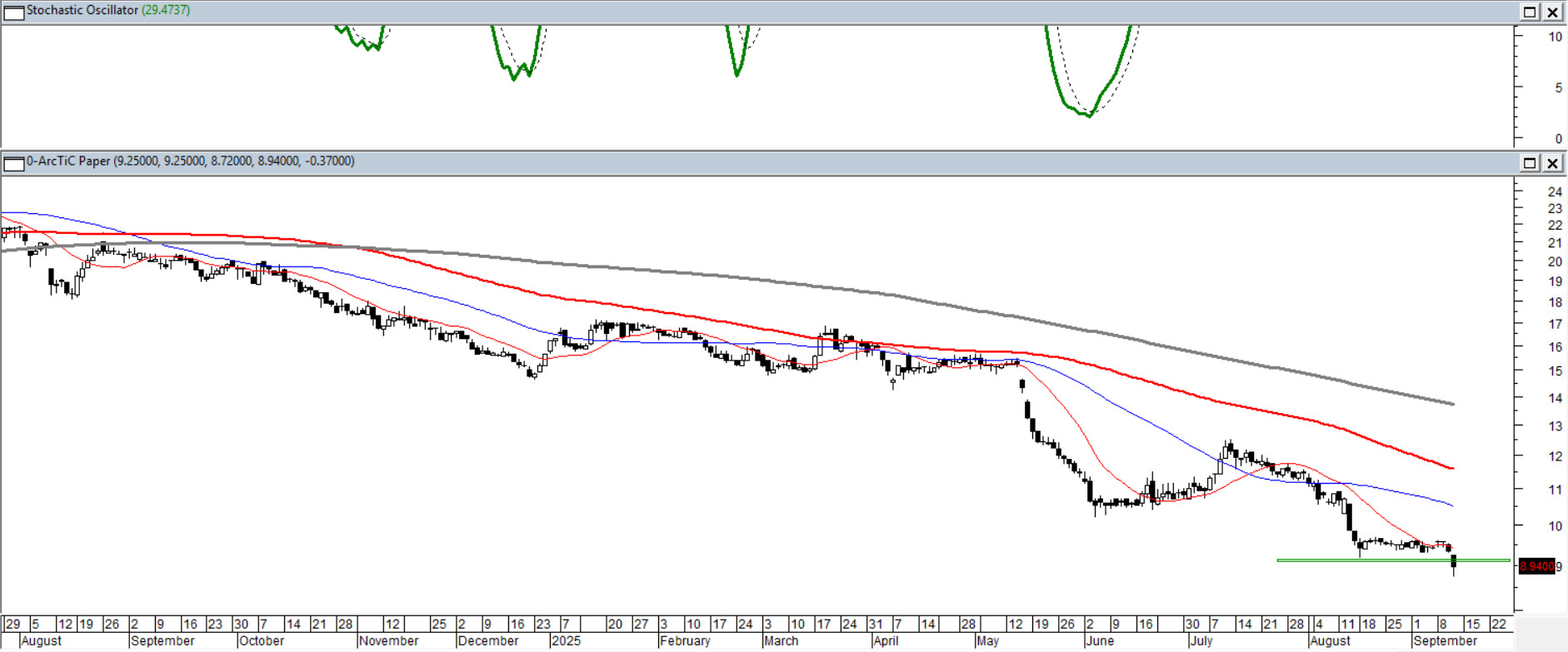The image size is (1568, 652).
Task: Click the green stochastic line's lowest dip
Action: 1088,115
